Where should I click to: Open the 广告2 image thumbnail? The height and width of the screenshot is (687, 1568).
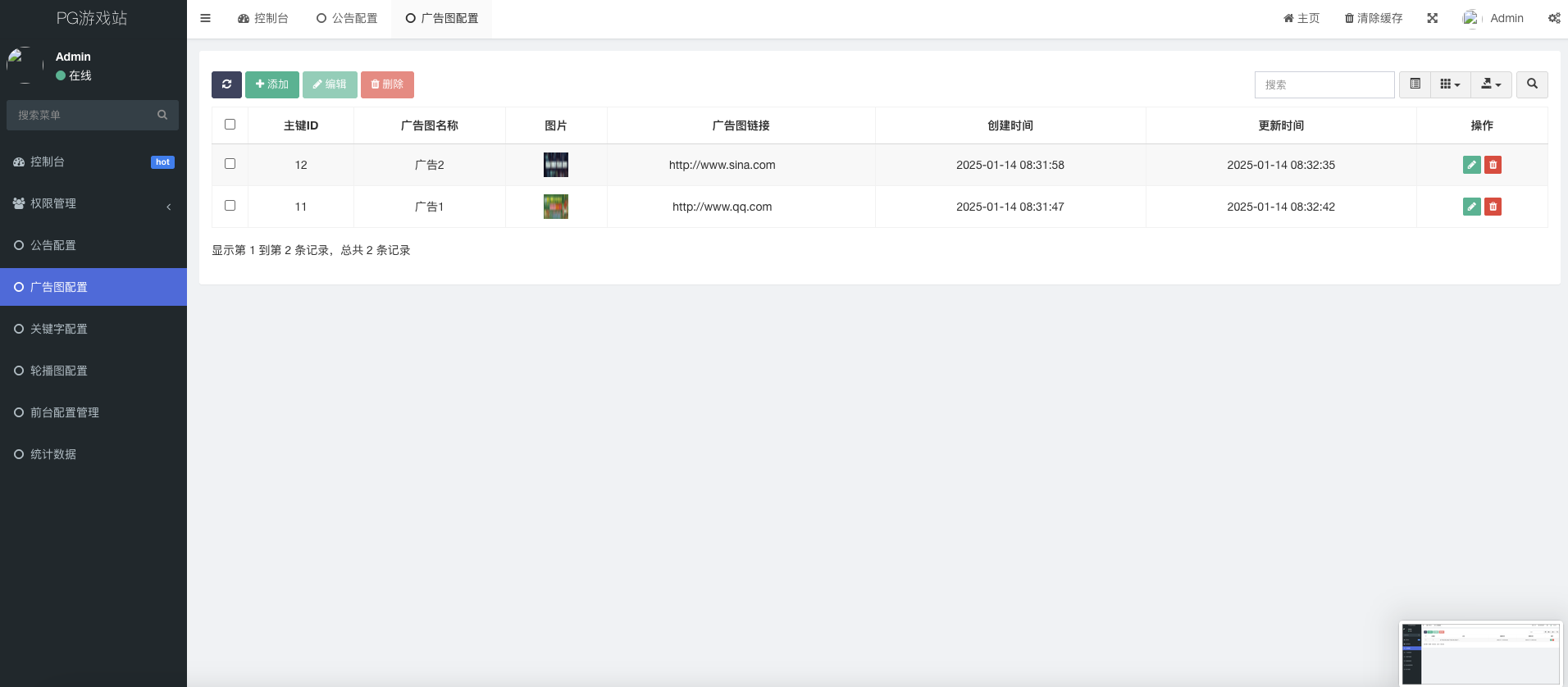(x=555, y=165)
